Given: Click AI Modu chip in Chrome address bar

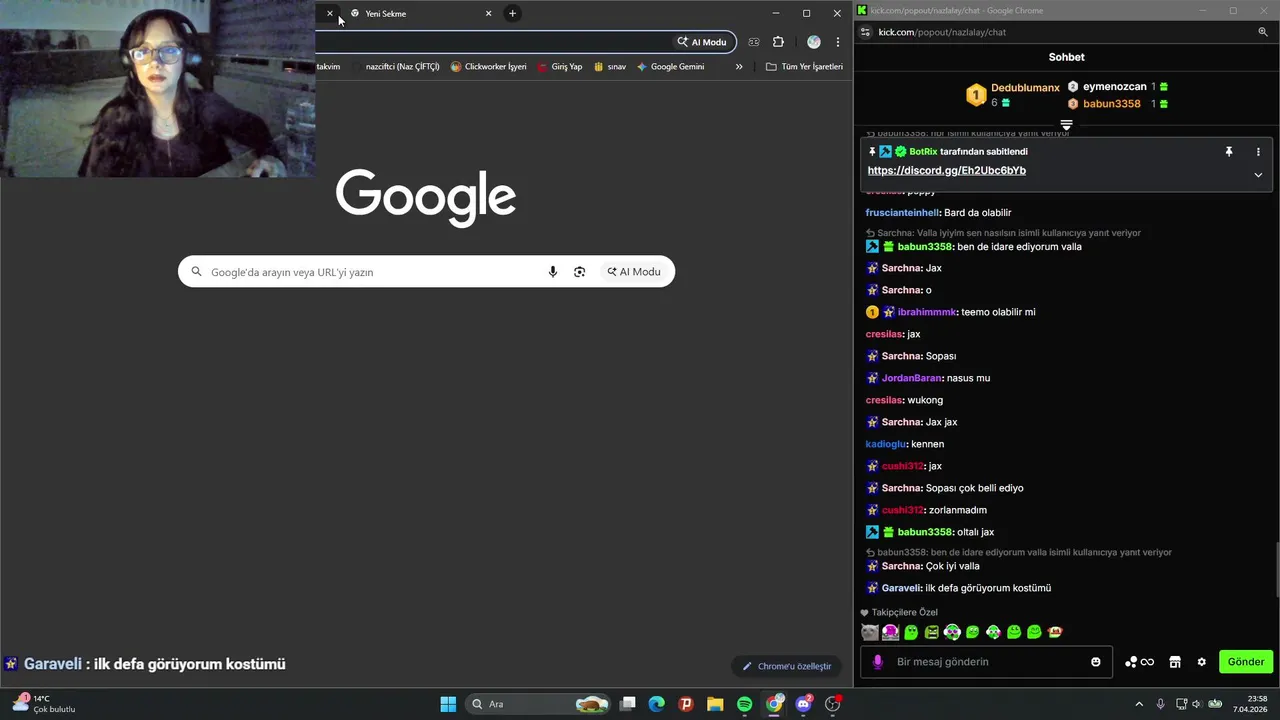Looking at the screenshot, I should tap(702, 42).
